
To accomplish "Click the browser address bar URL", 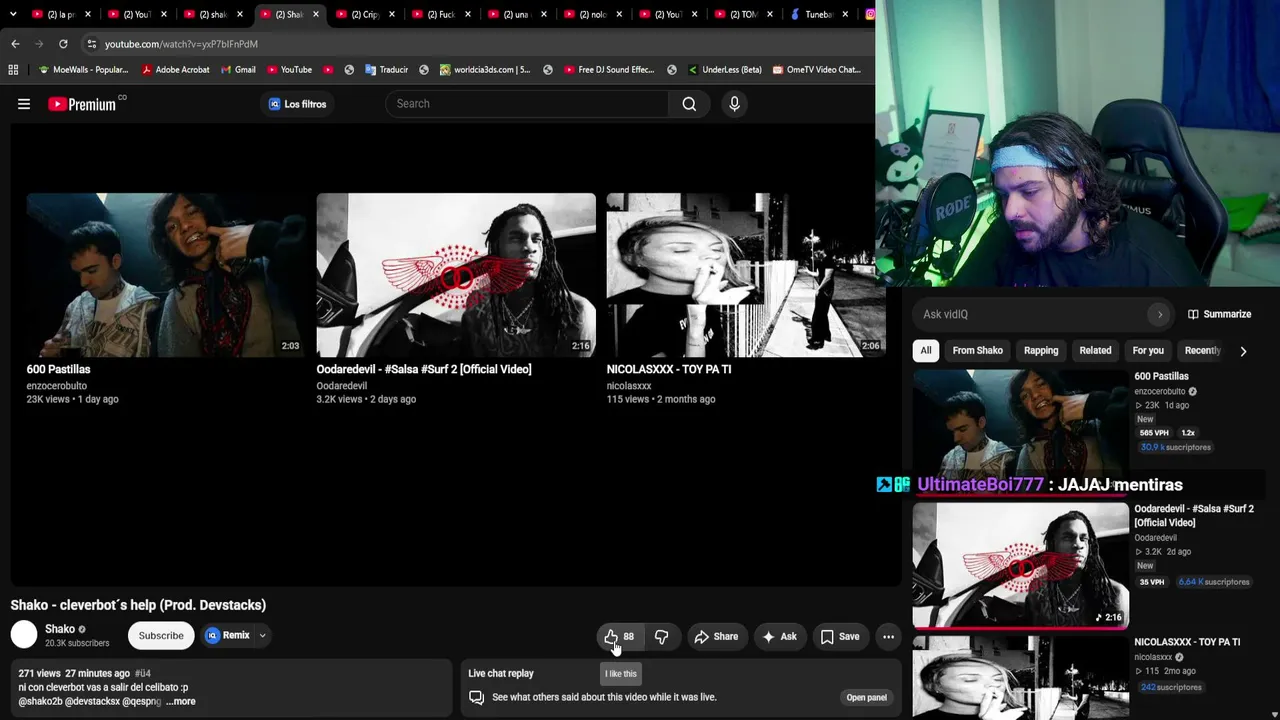I will (x=181, y=44).
